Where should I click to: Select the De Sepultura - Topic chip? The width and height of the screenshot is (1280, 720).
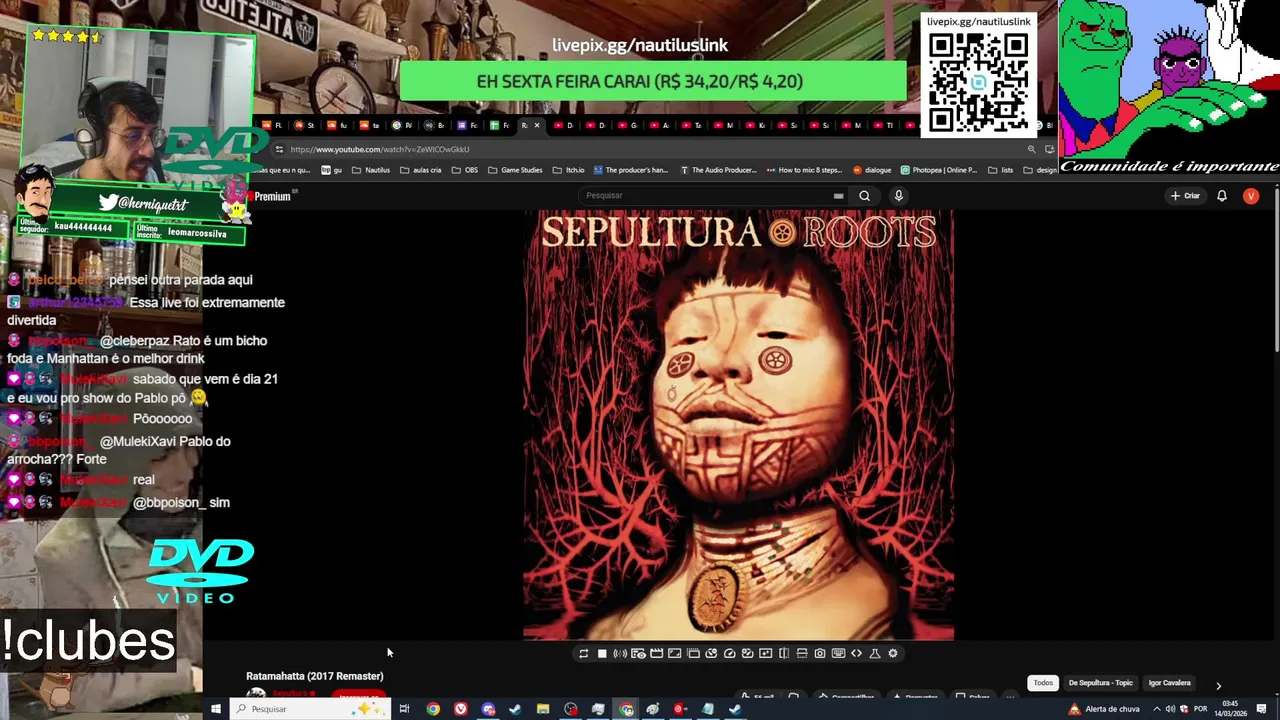click(x=1101, y=683)
